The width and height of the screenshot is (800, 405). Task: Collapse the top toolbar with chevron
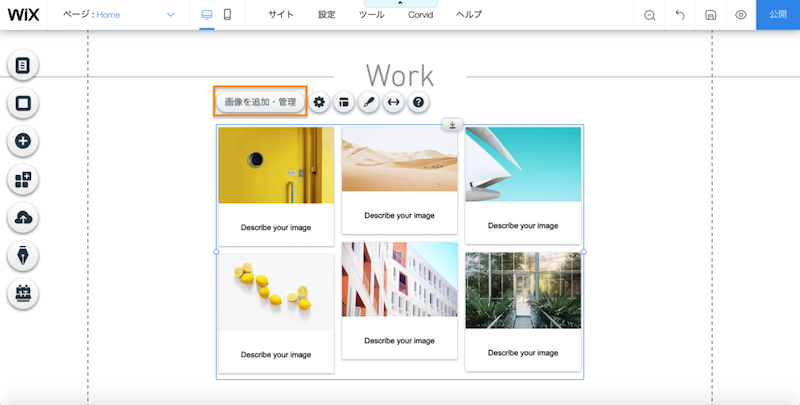pyautogui.click(x=400, y=3)
